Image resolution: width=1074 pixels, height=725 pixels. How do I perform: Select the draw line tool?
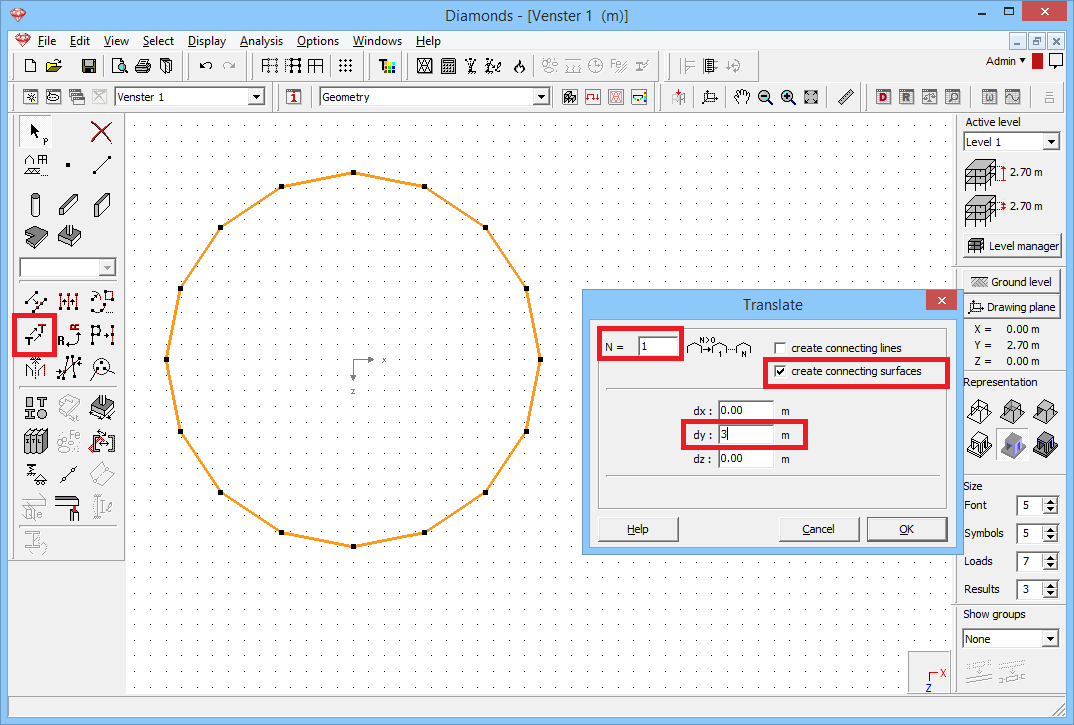coord(101,165)
